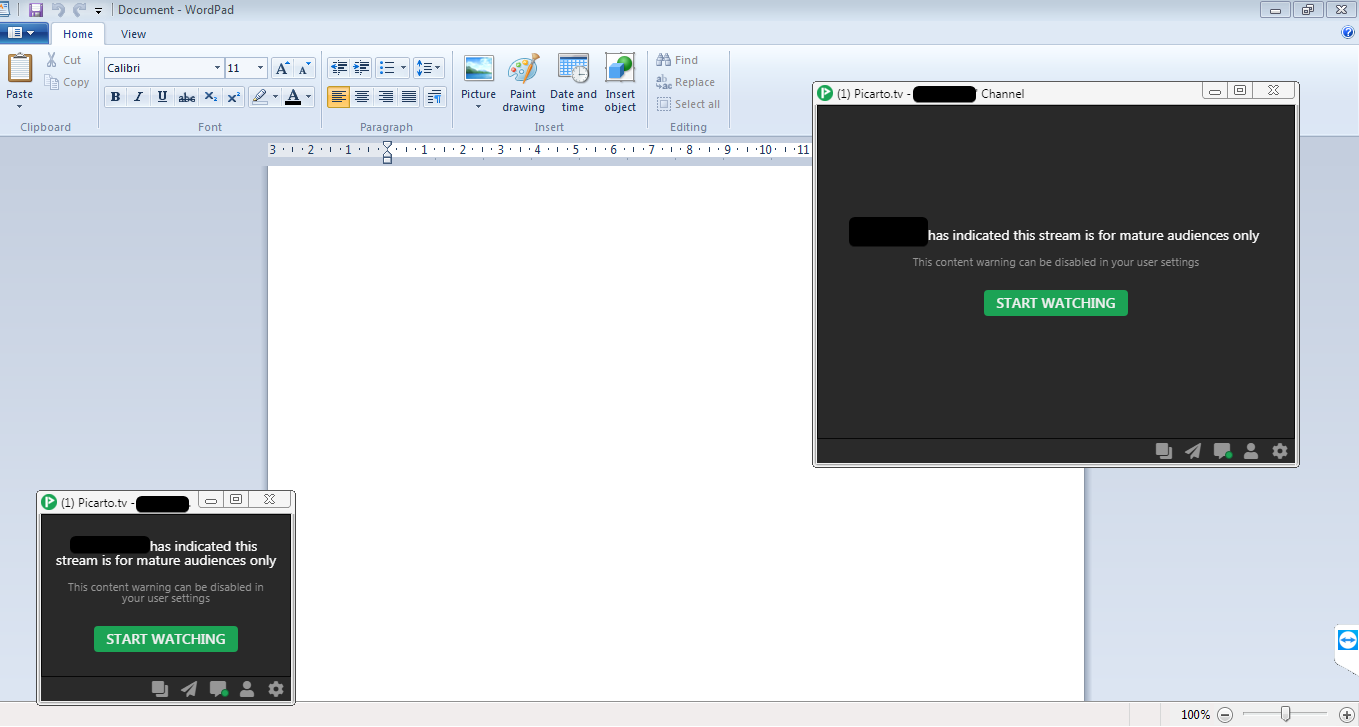Align text left
Image resolution: width=1359 pixels, height=727 pixels.
coord(339,97)
